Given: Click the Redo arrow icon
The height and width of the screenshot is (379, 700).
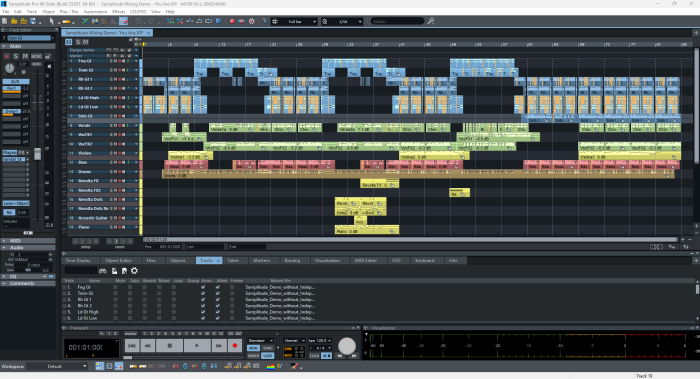Looking at the screenshot, I should pos(152,21).
